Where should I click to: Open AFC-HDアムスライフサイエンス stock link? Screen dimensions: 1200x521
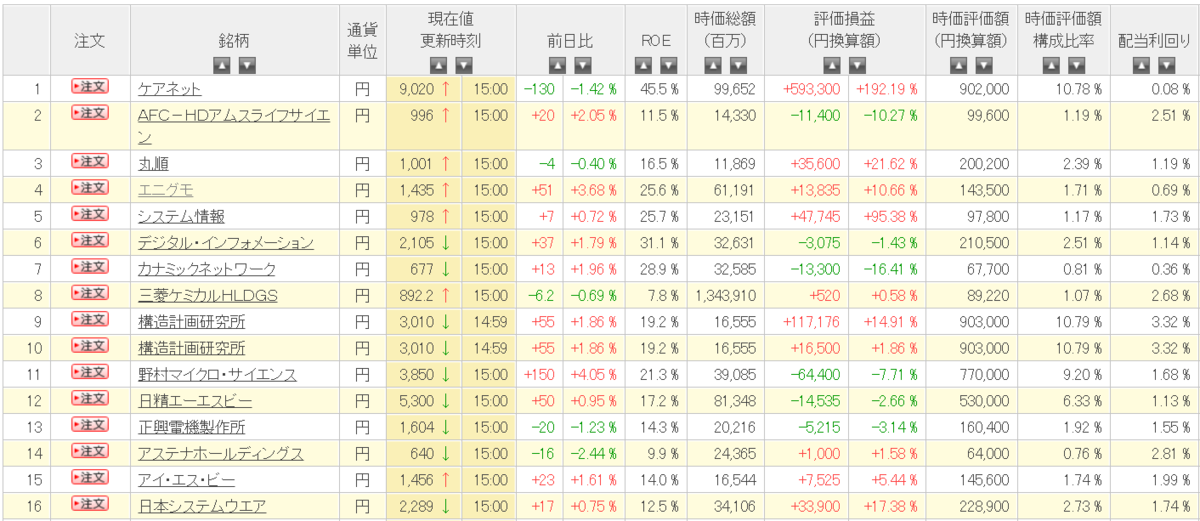click(233, 125)
